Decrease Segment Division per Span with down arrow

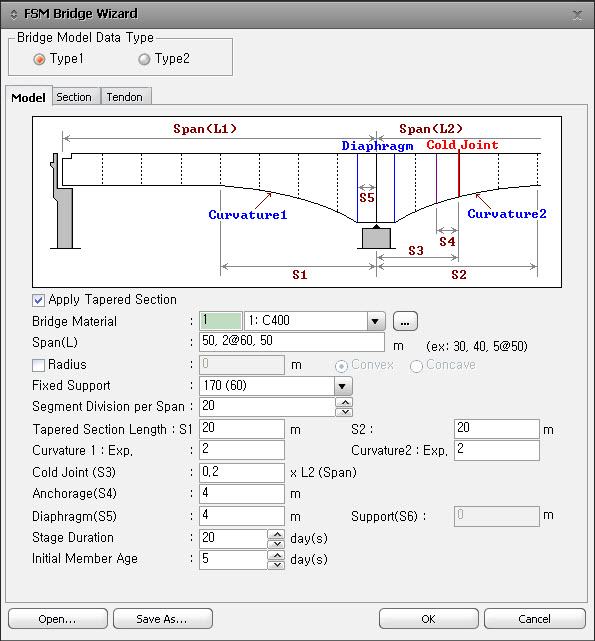(344, 412)
